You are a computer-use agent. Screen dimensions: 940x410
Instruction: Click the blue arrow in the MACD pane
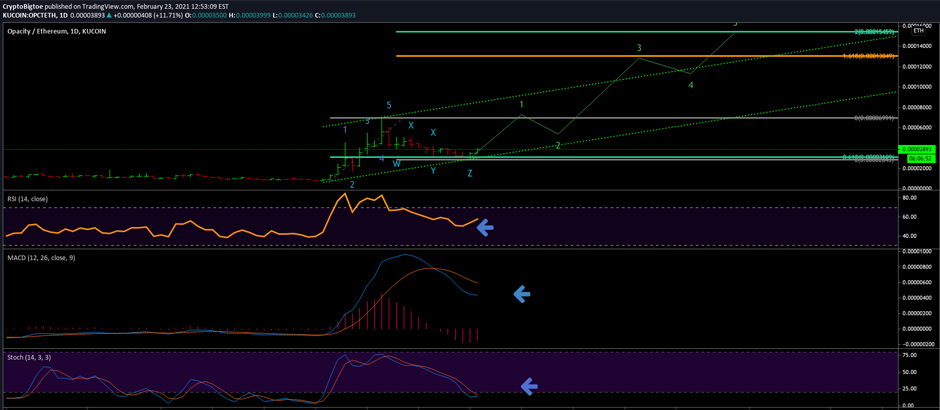tap(521, 294)
